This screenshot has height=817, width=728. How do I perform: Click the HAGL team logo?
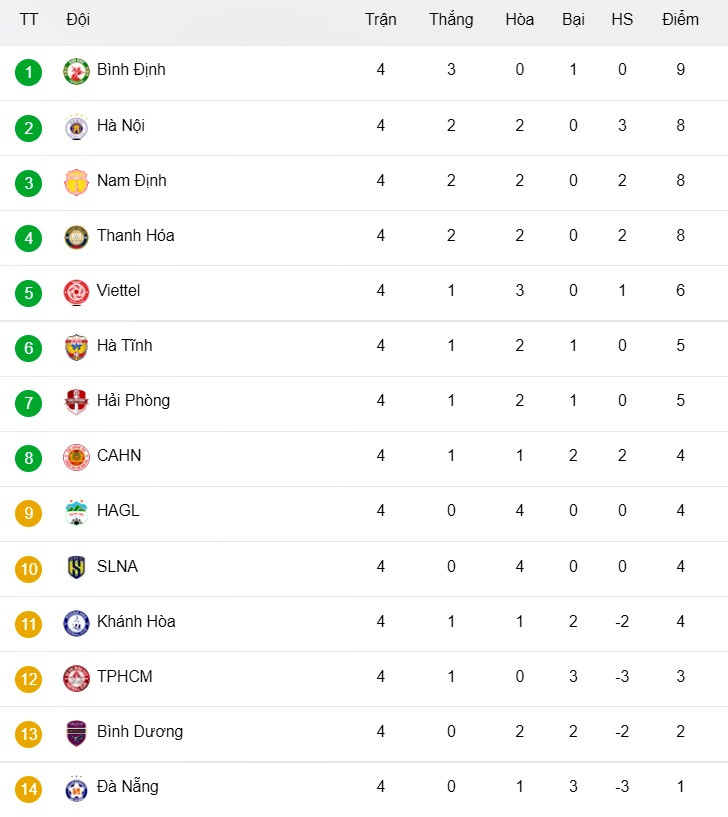(x=77, y=511)
